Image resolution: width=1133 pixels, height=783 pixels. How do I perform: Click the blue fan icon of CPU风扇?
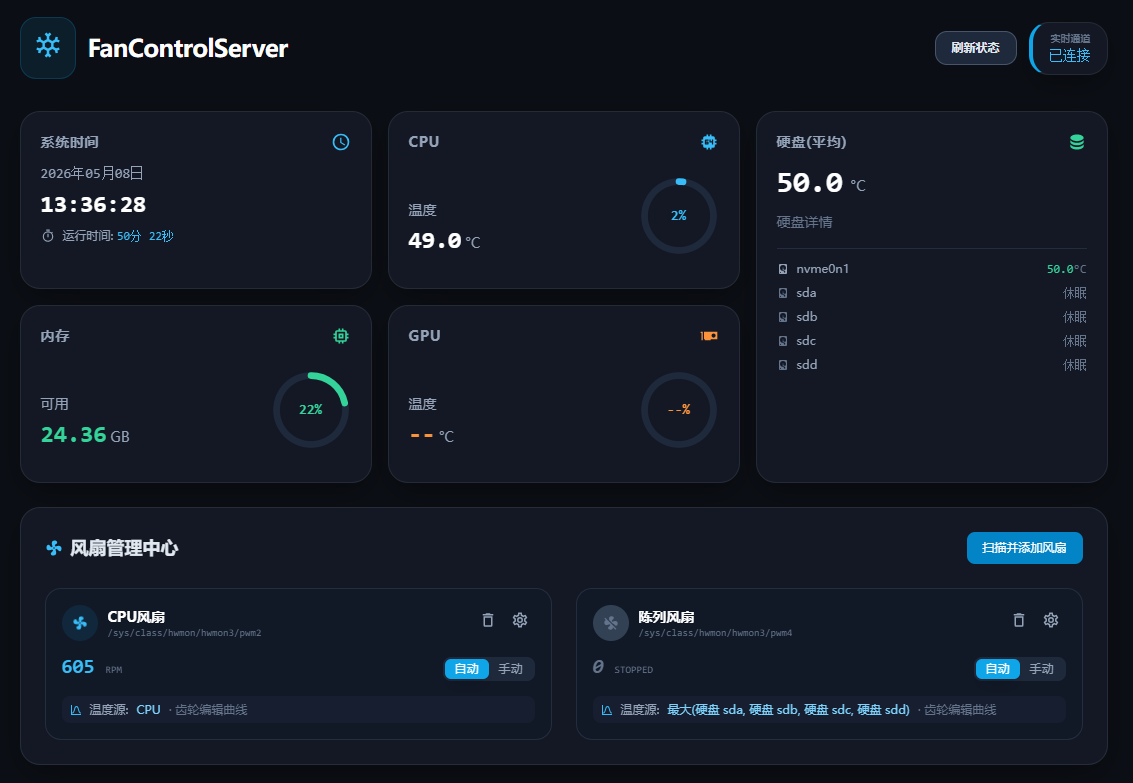[x=80, y=623]
